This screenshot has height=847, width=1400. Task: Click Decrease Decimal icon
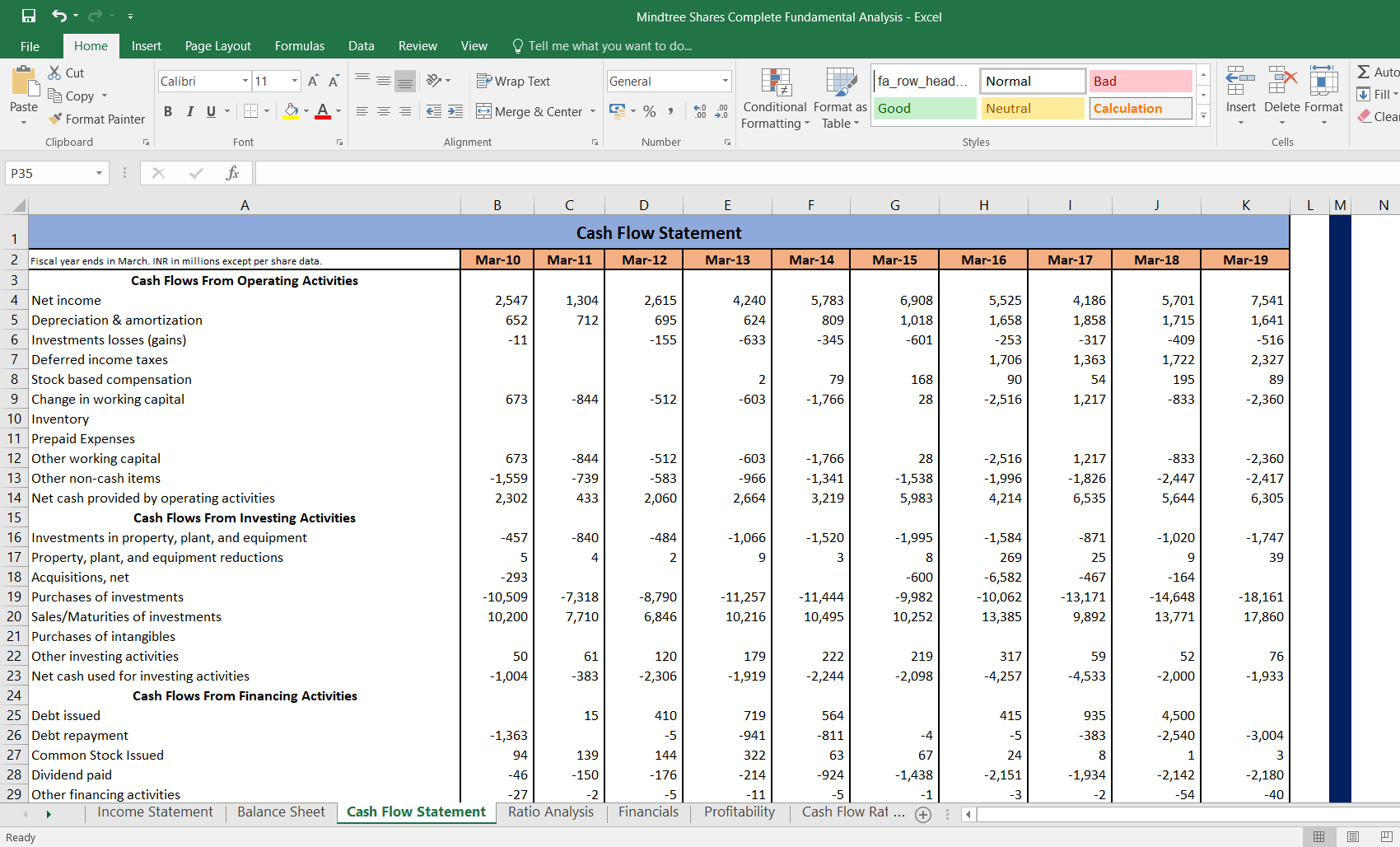pyautogui.click(x=721, y=111)
